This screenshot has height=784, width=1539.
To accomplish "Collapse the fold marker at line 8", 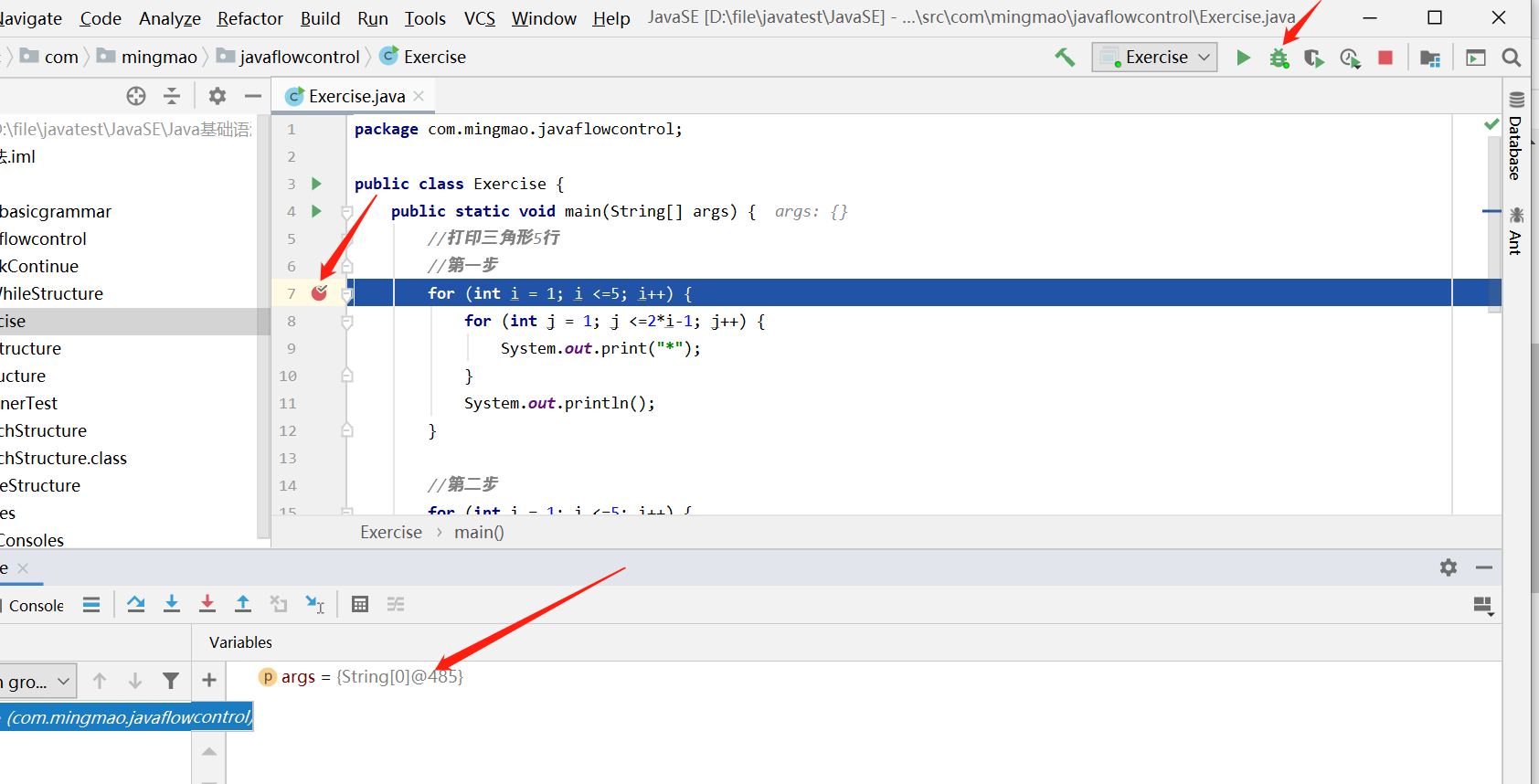I will pyautogui.click(x=347, y=321).
